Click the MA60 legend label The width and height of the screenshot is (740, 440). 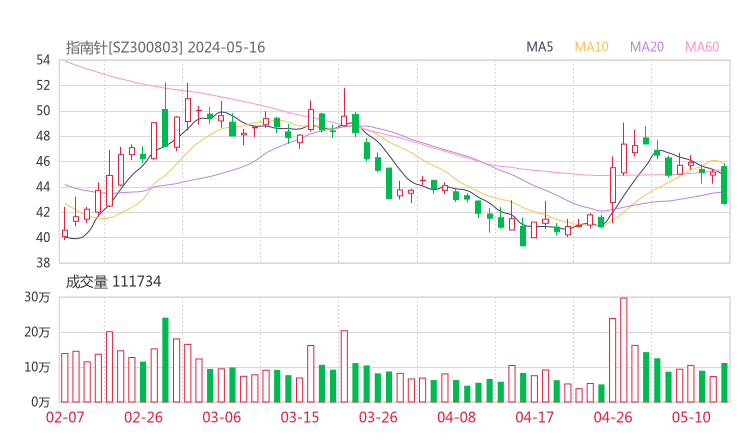tap(702, 47)
